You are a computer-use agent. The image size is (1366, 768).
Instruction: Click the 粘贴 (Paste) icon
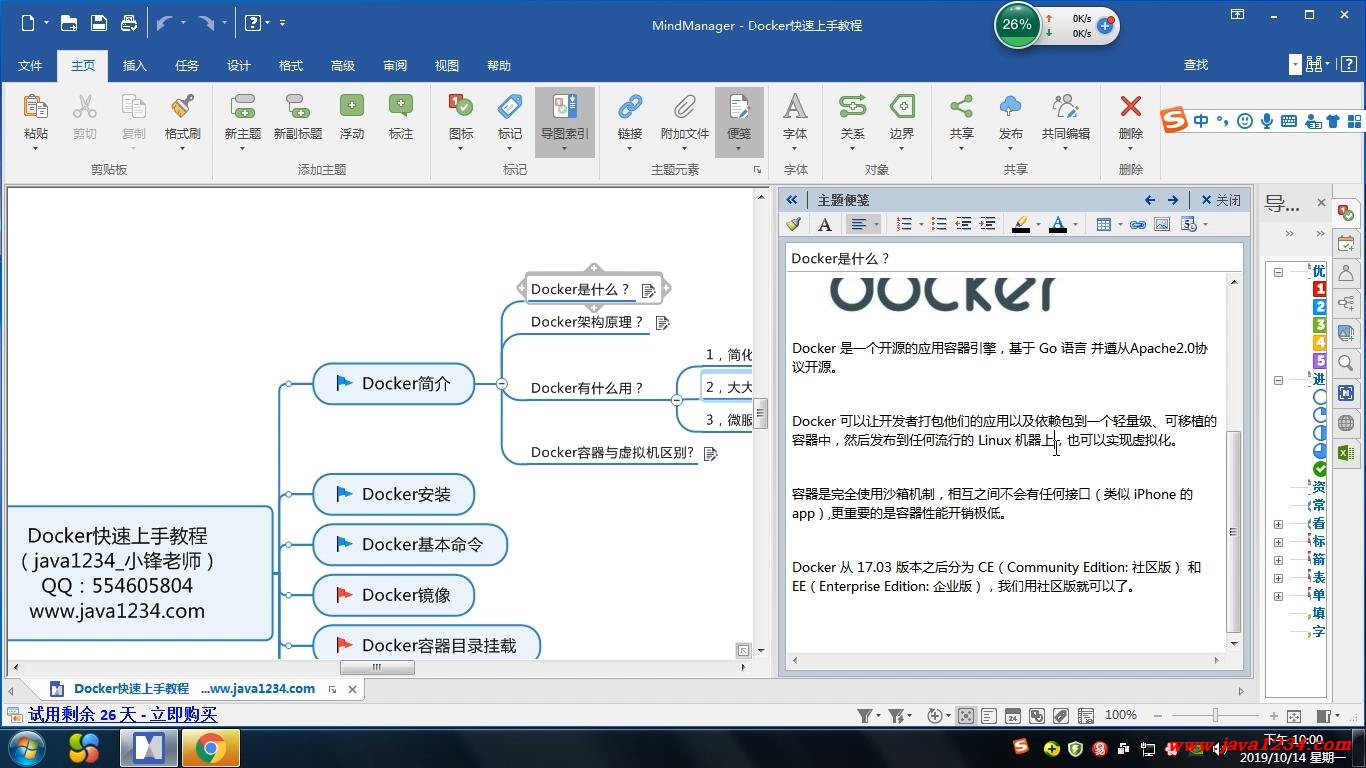(35, 106)
